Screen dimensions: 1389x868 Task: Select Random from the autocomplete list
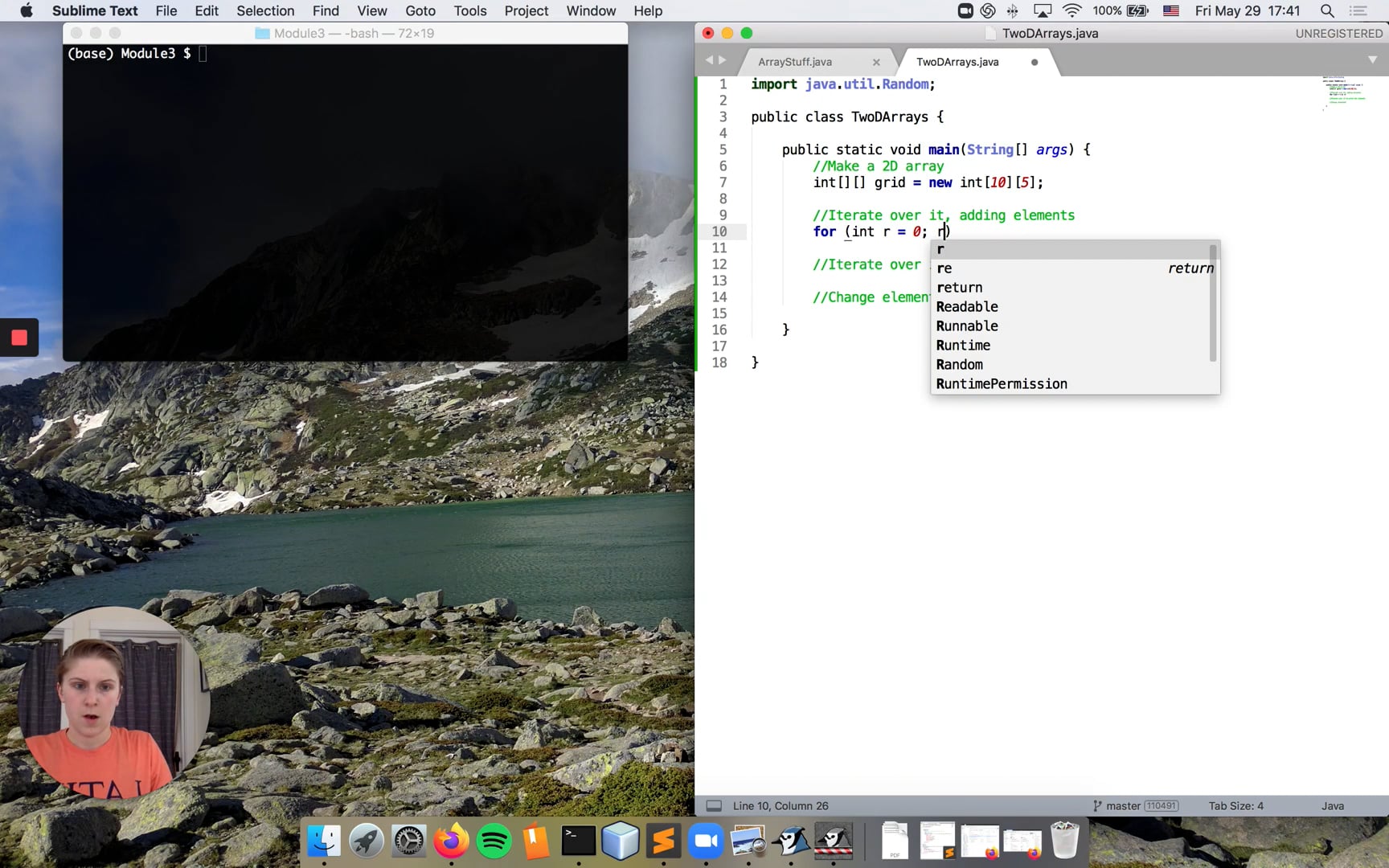point(959,364)
